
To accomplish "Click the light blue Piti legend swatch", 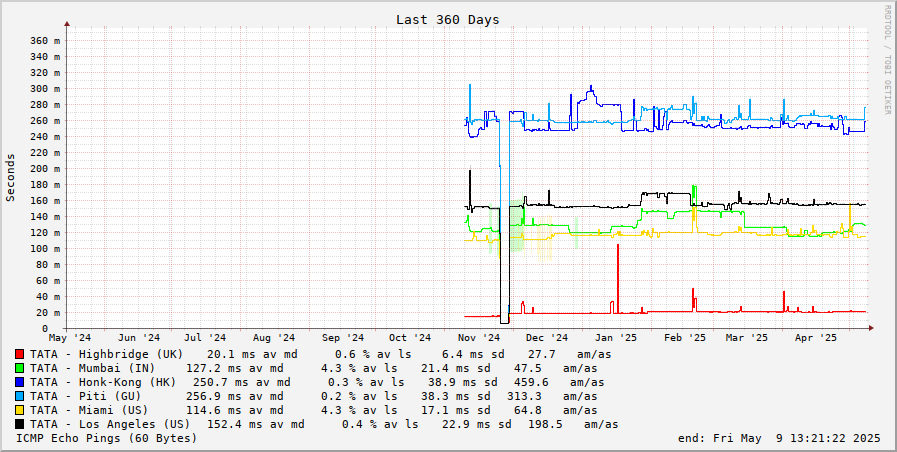I will [20, 396].
